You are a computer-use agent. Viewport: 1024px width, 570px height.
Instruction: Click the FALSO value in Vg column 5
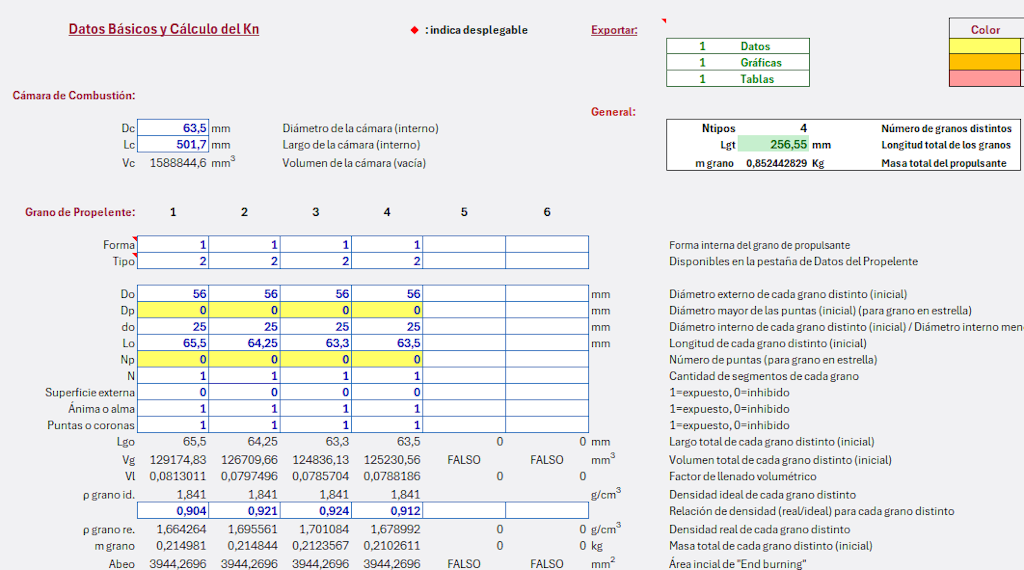(464, 460)
